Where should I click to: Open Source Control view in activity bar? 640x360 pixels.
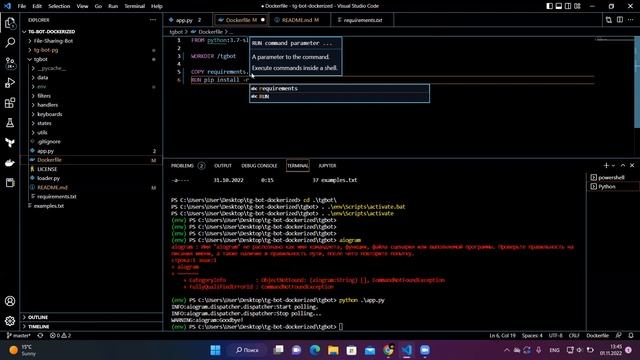click(x=10, y=62)
